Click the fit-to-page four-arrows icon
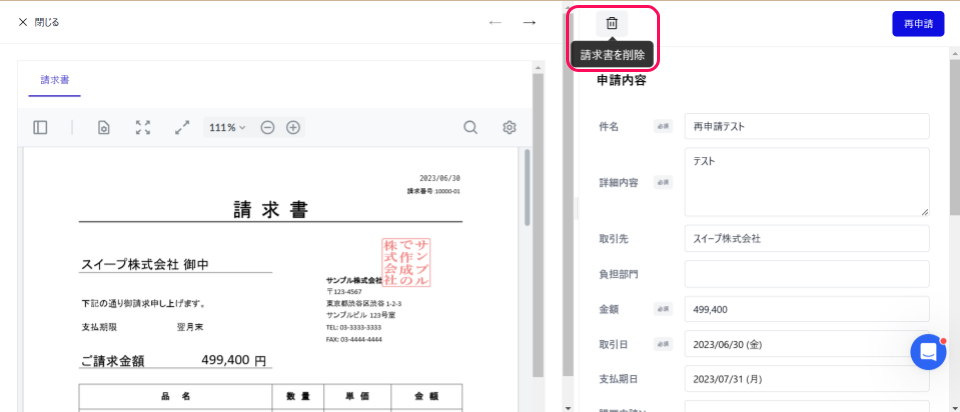The width and height of the screenshot is (960, 412). point(143,127)
